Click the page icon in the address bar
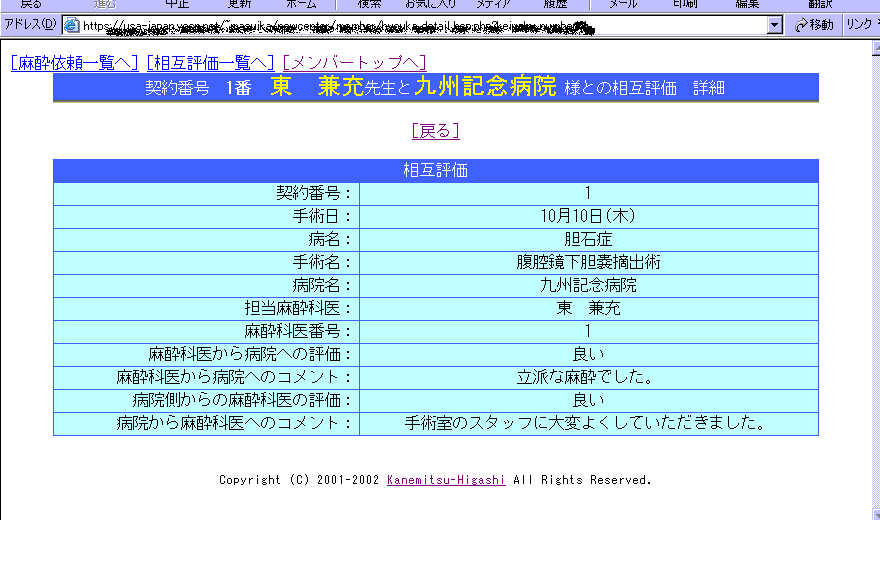Viewport: 880px width, 567px height. tap(72, 25)
